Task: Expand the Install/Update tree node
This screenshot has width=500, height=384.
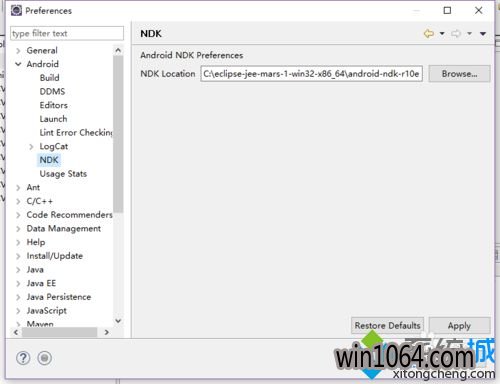Action: coord(18,256)
